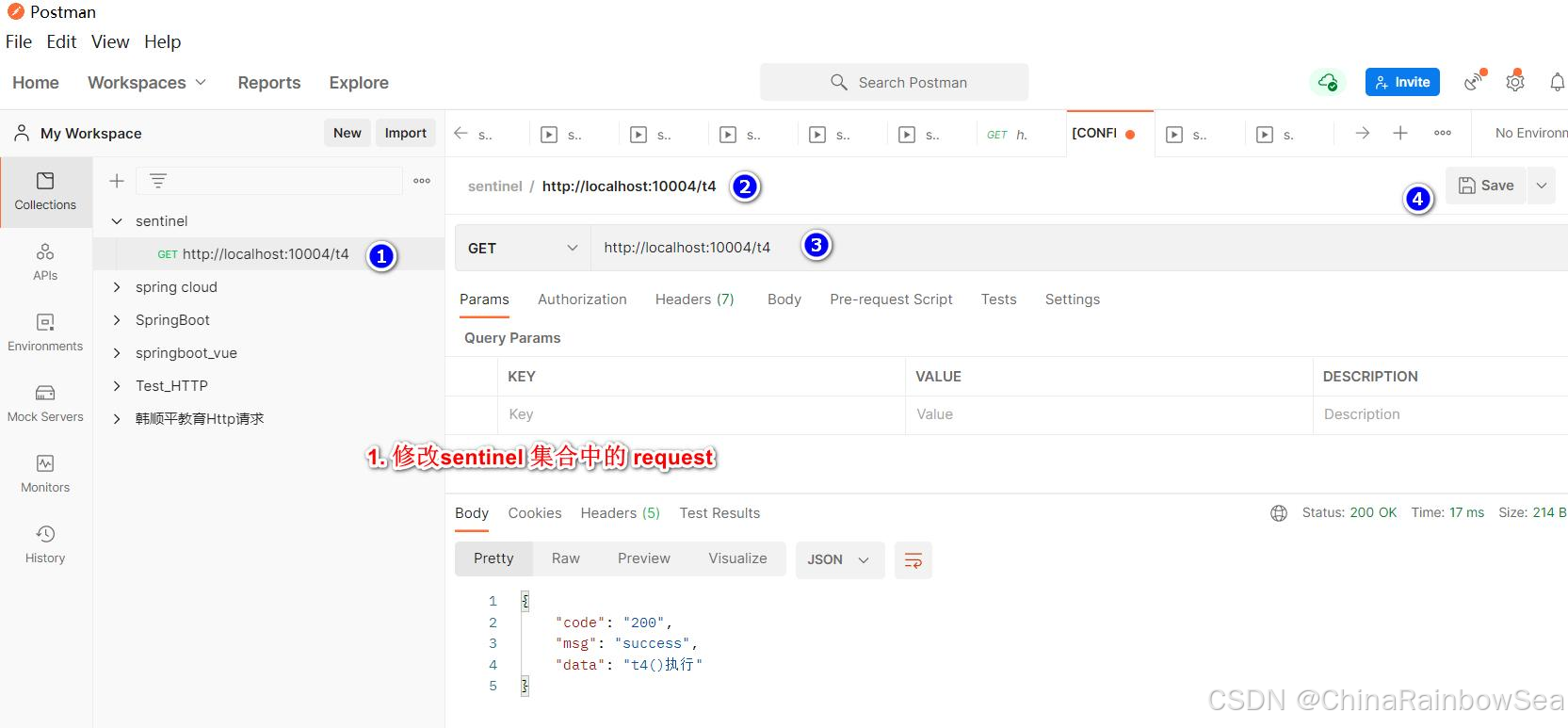
Task: Open the settings gear icon
Action: coord(1515,82)
